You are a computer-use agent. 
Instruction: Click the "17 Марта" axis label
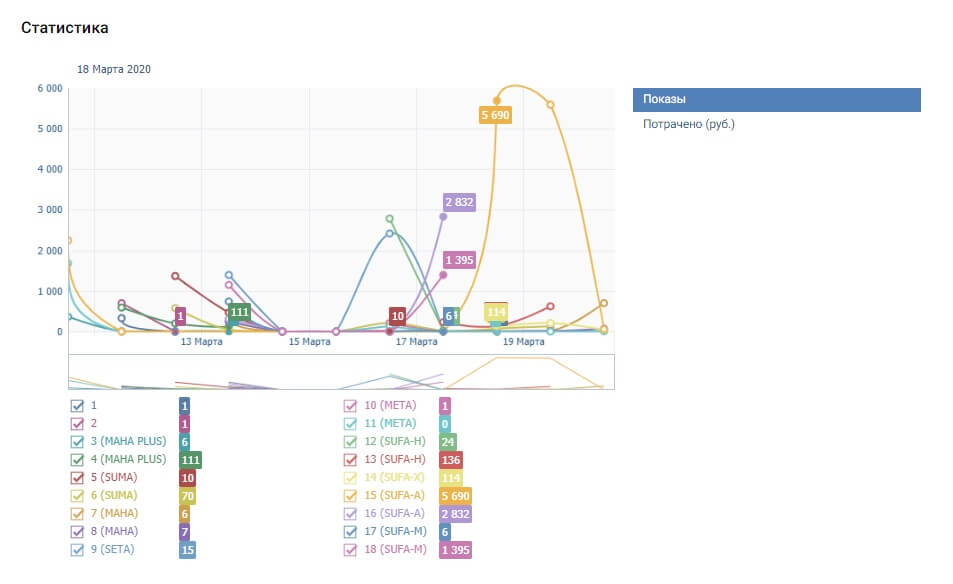[416, 342]
